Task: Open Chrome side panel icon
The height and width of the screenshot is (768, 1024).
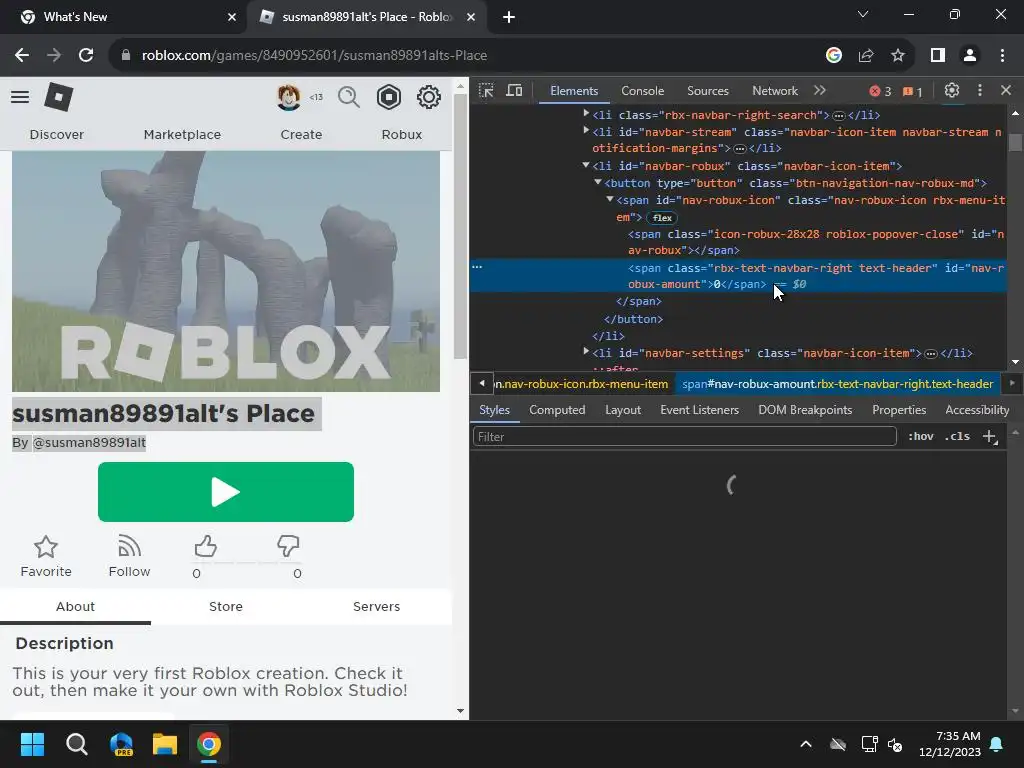Action: pos(938,56)
